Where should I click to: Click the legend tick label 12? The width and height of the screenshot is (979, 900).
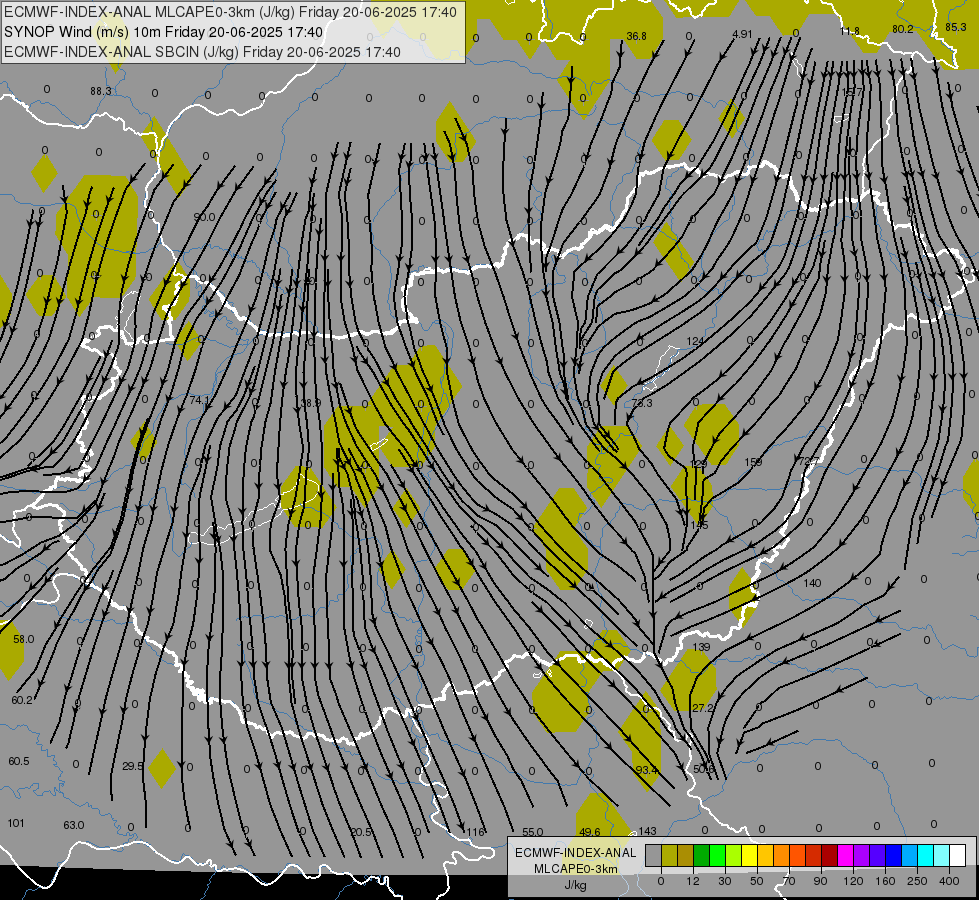(692, 881)
